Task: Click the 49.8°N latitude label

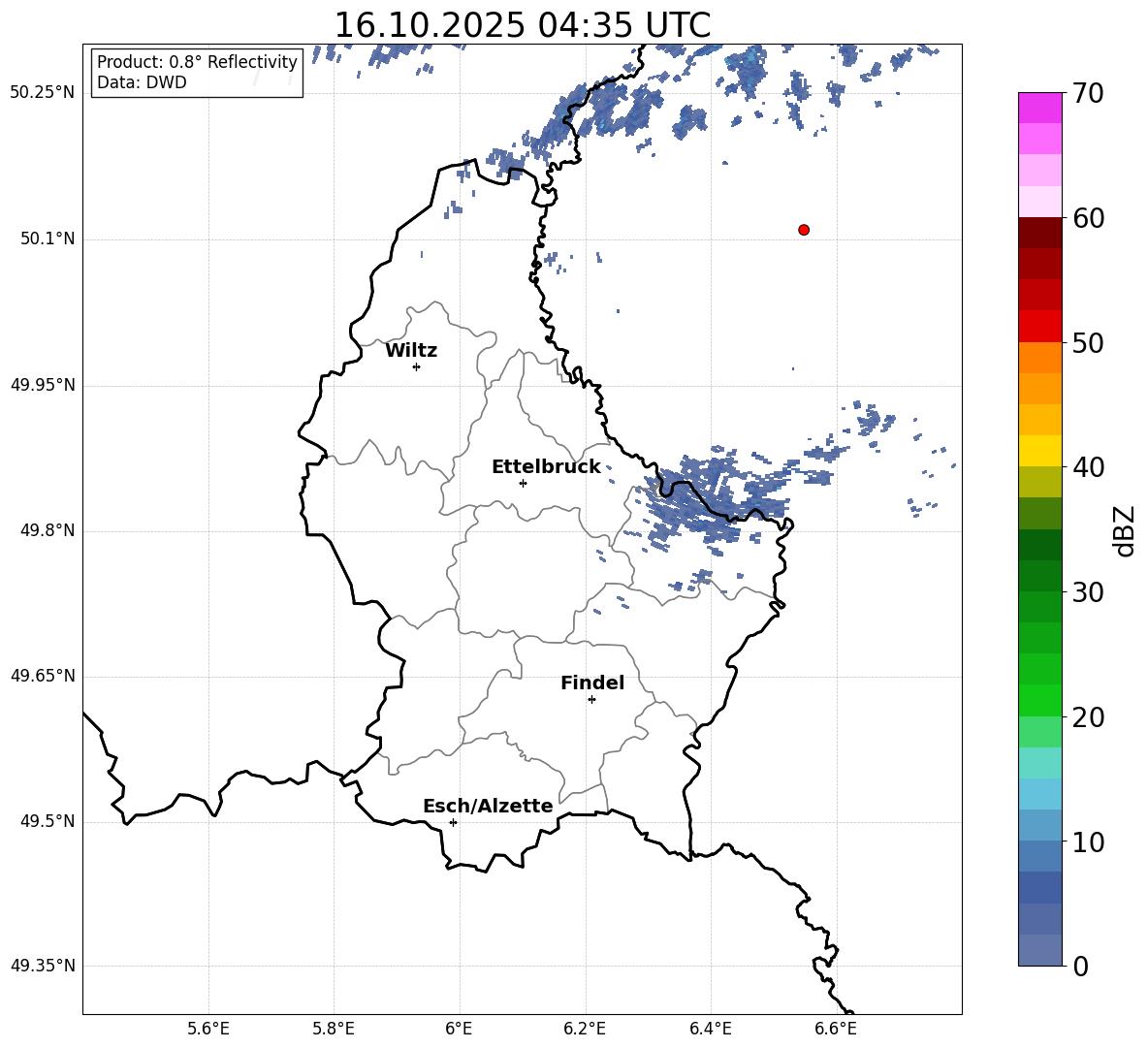Action: pos(48,530)
